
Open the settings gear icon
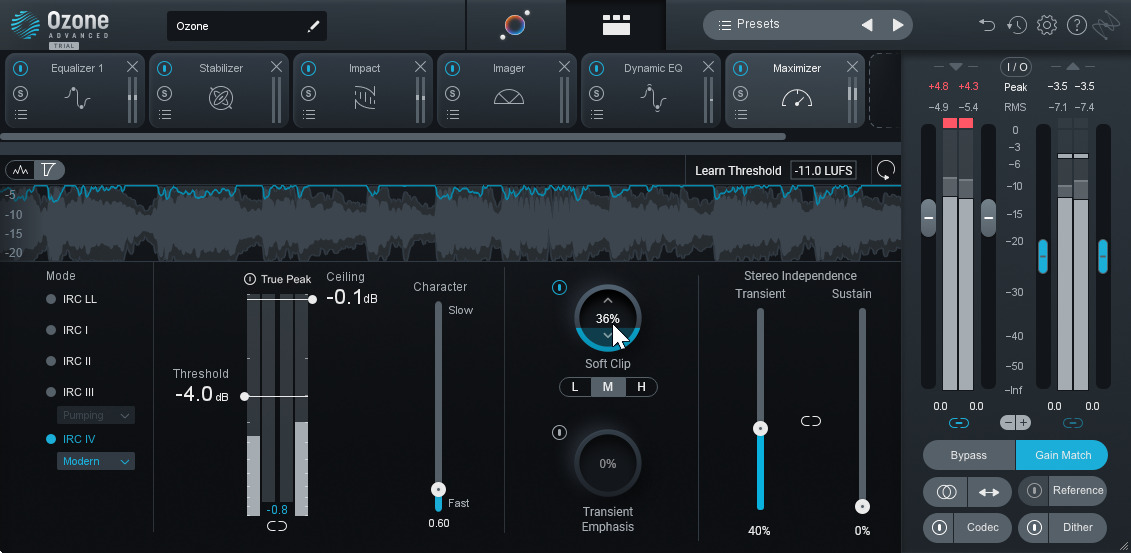[x=1047, y=25]
